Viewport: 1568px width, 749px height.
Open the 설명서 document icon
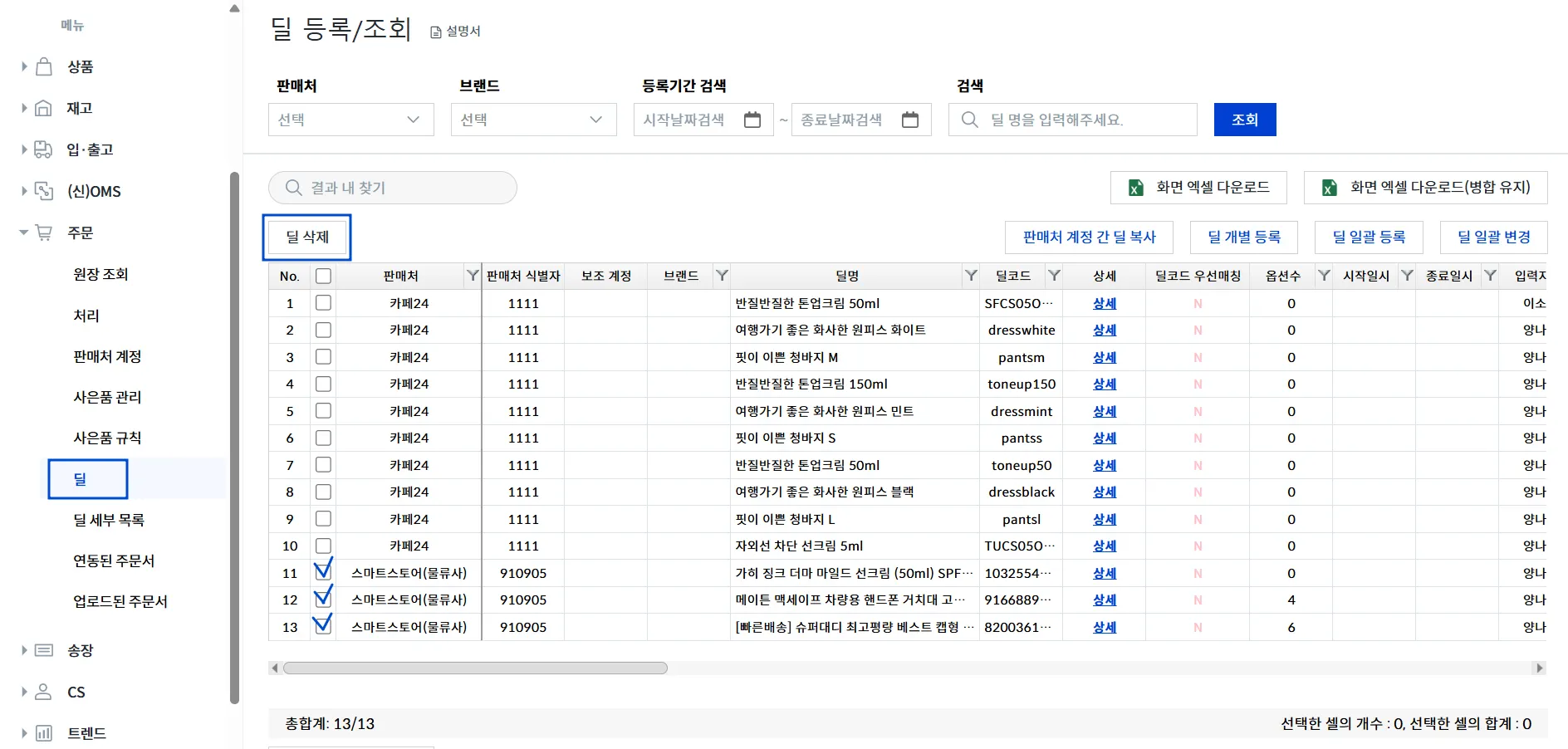(436, 32)
